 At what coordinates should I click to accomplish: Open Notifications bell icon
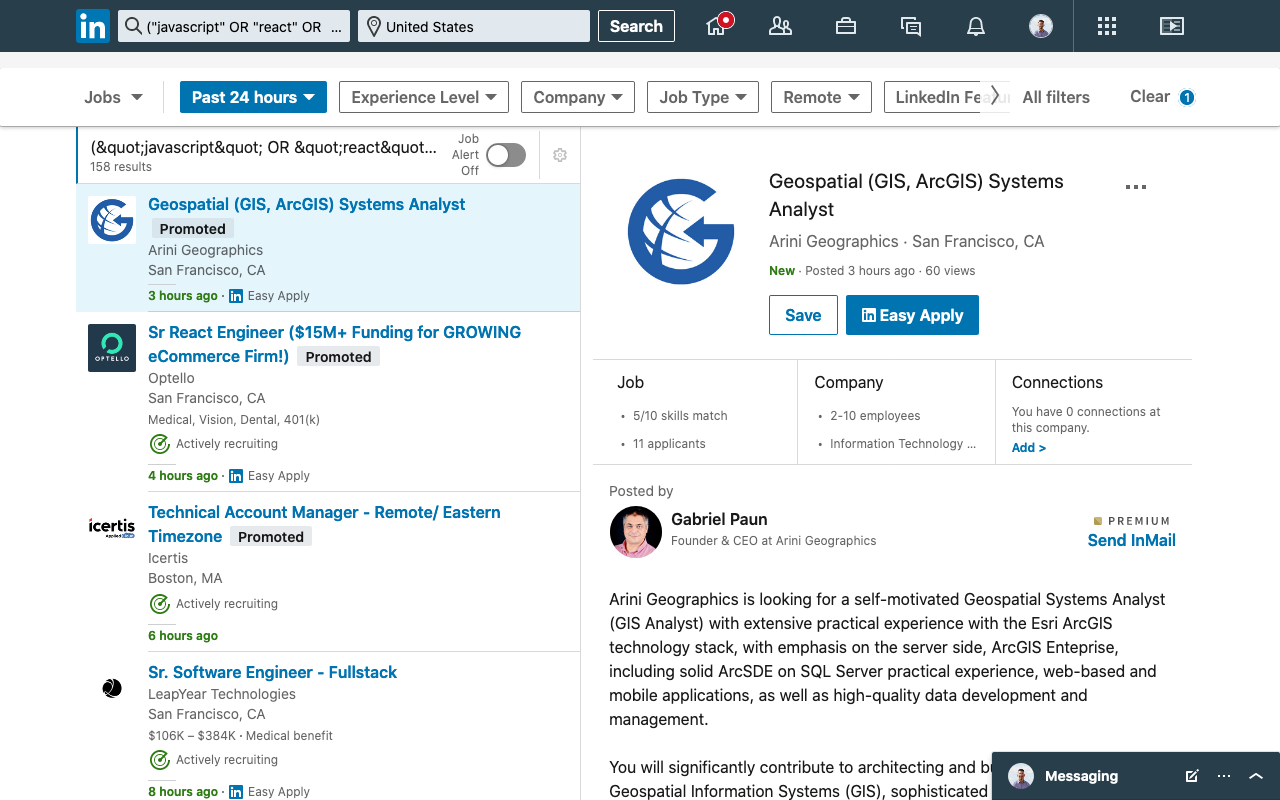976,27
